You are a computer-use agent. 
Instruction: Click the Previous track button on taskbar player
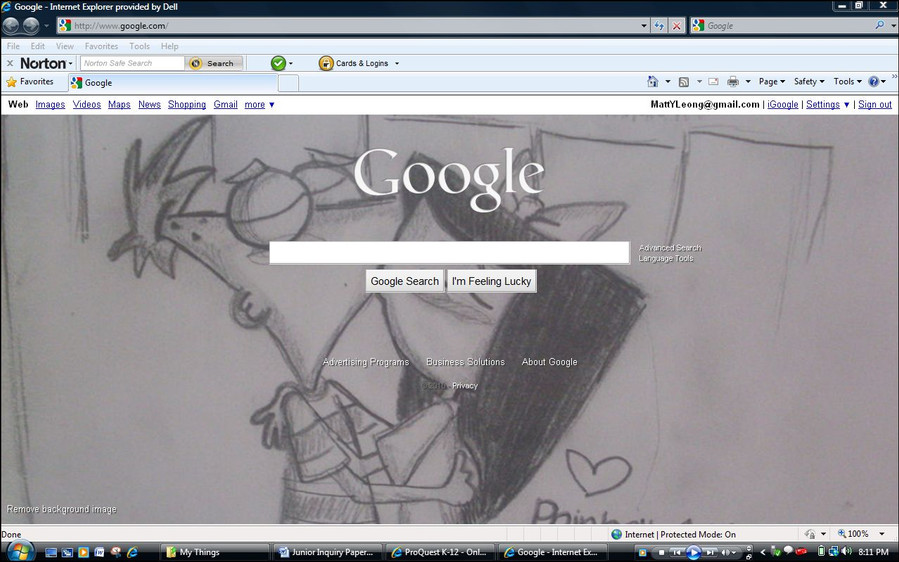tap(677, 553)
